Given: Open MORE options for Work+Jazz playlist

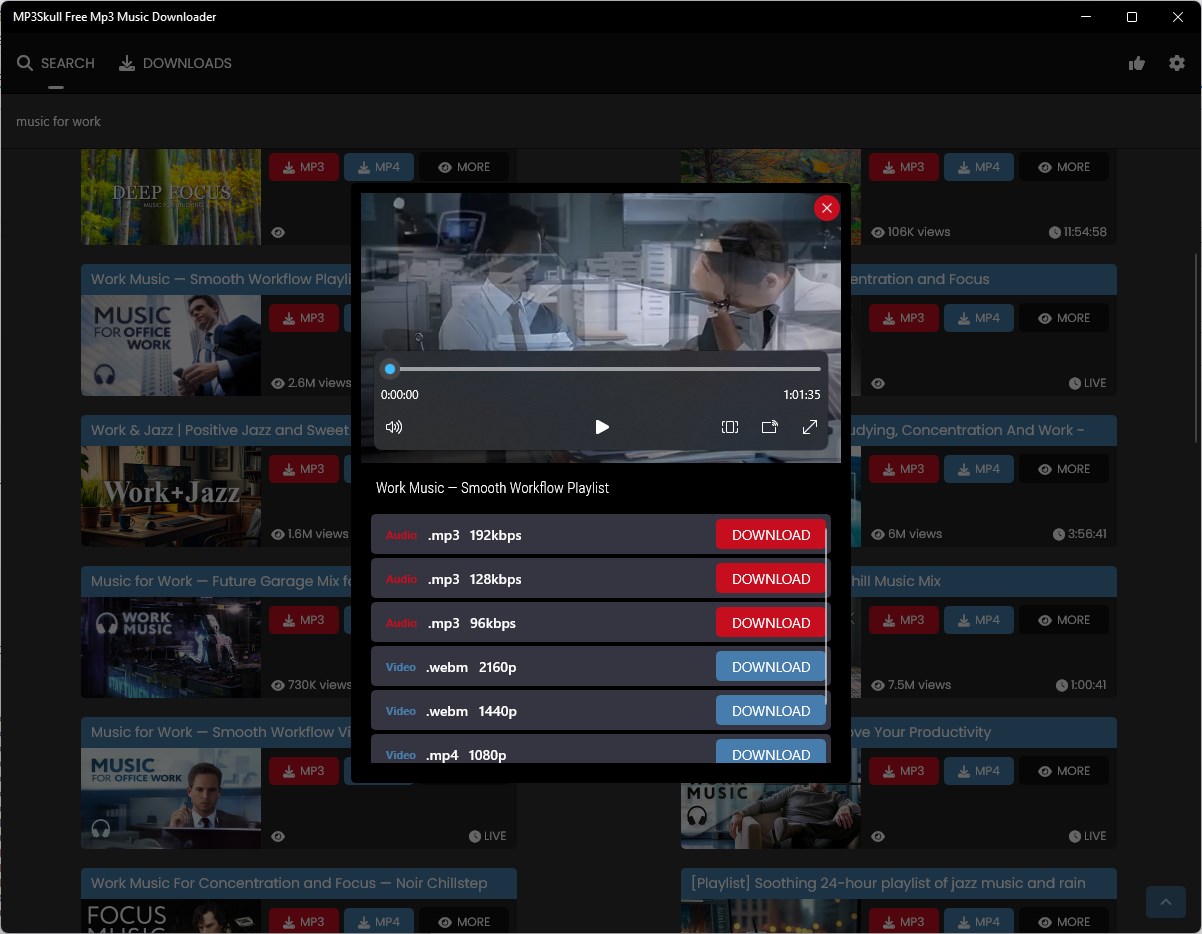Looking at the screenshot, I should point(464,468).
